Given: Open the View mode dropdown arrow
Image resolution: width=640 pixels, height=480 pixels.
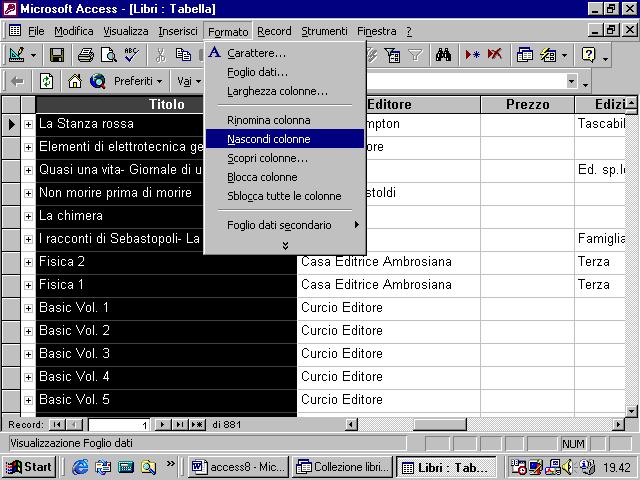Looking at the screenshot, I should [33, 55].
